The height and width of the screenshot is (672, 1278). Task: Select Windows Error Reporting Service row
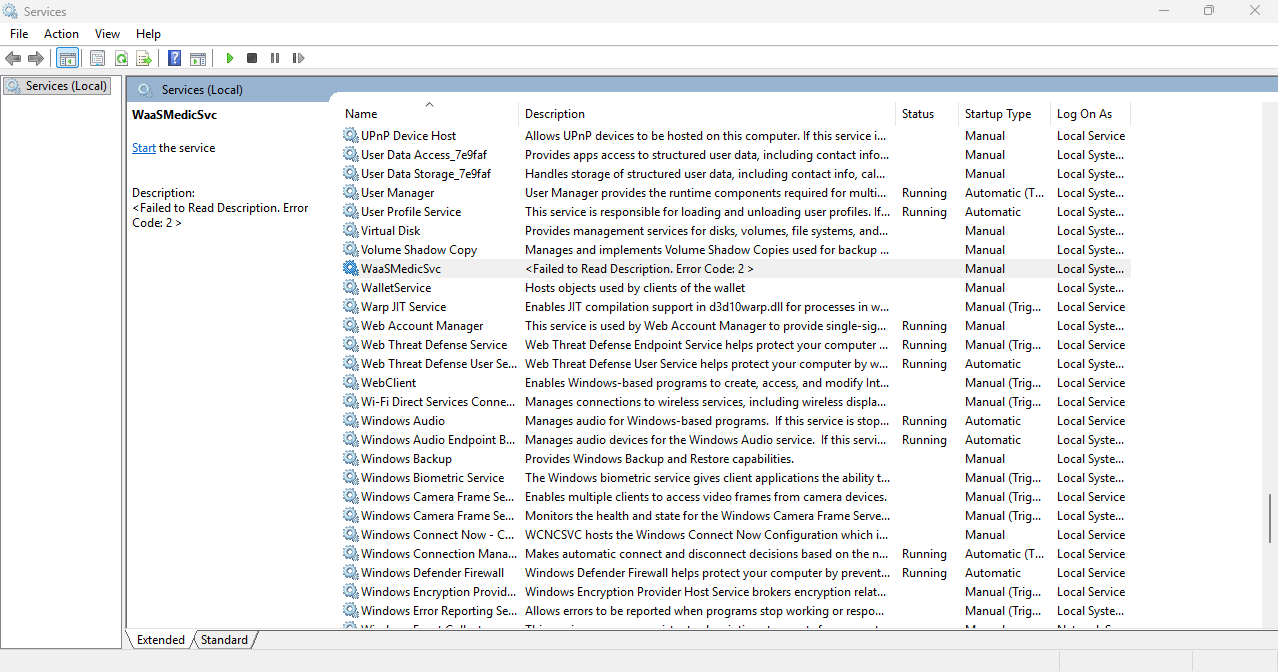coord(736,610)
